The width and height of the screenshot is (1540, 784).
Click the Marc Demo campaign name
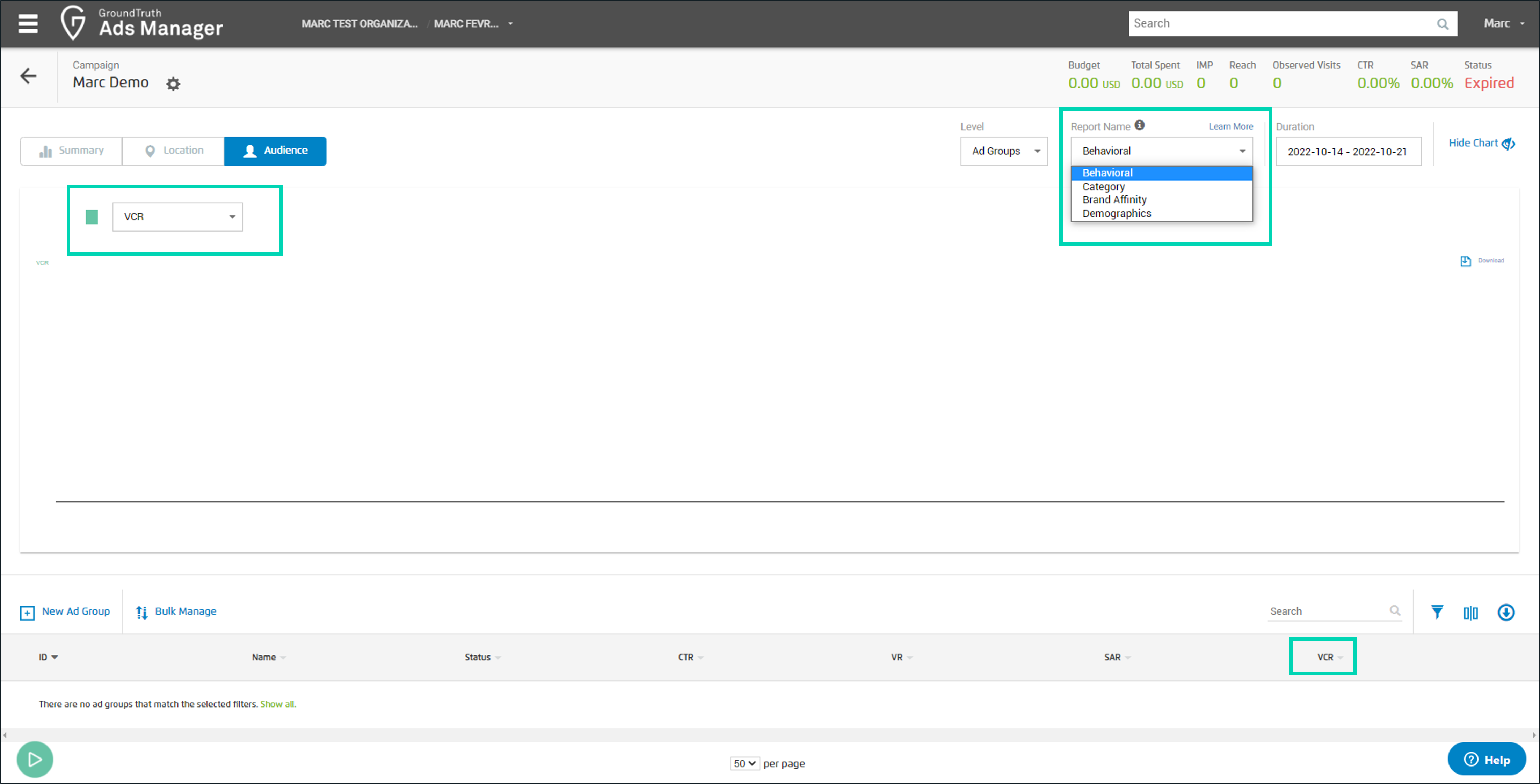111,82
